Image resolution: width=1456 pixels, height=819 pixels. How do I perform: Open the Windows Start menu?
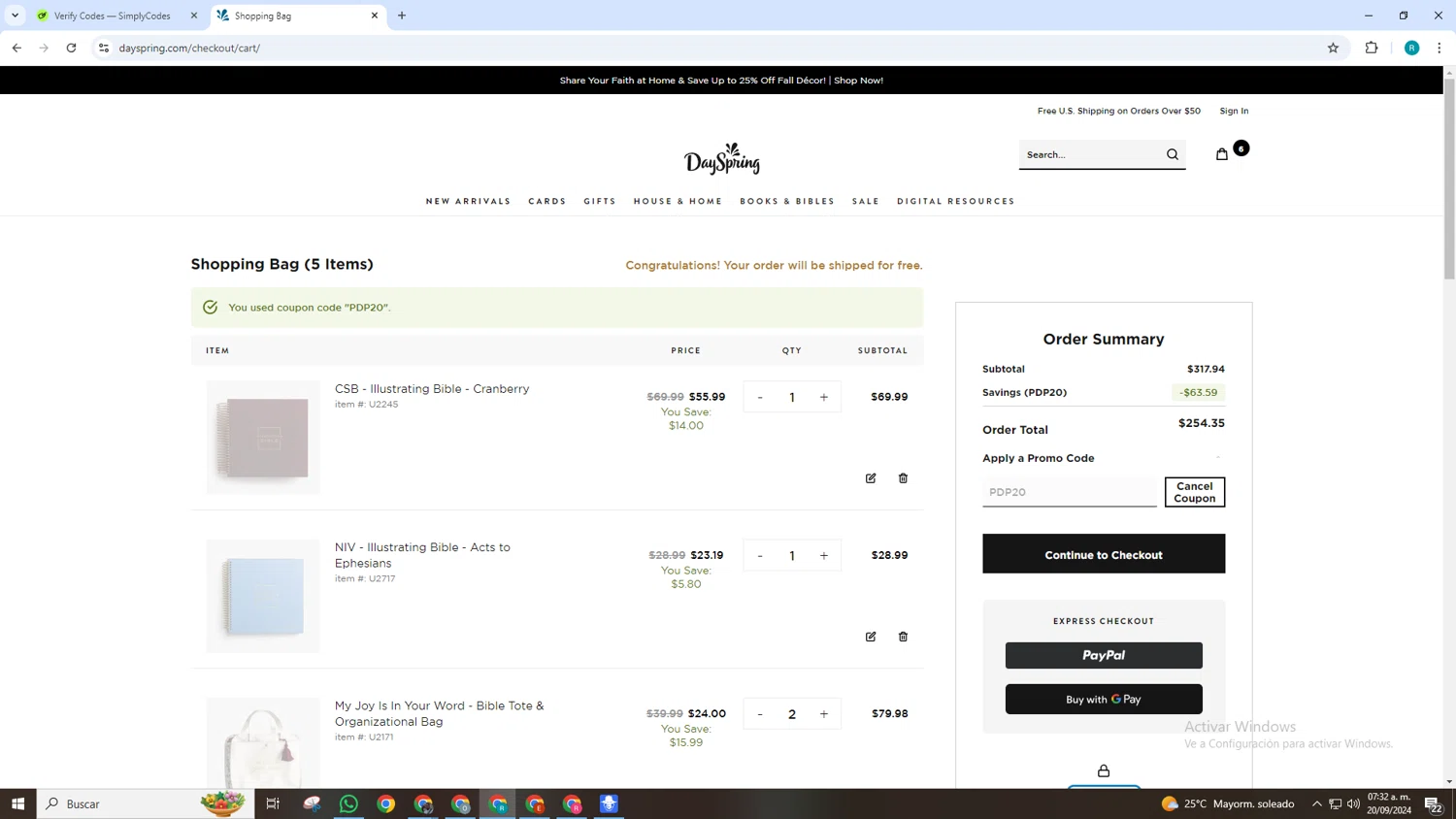(17, 803)
